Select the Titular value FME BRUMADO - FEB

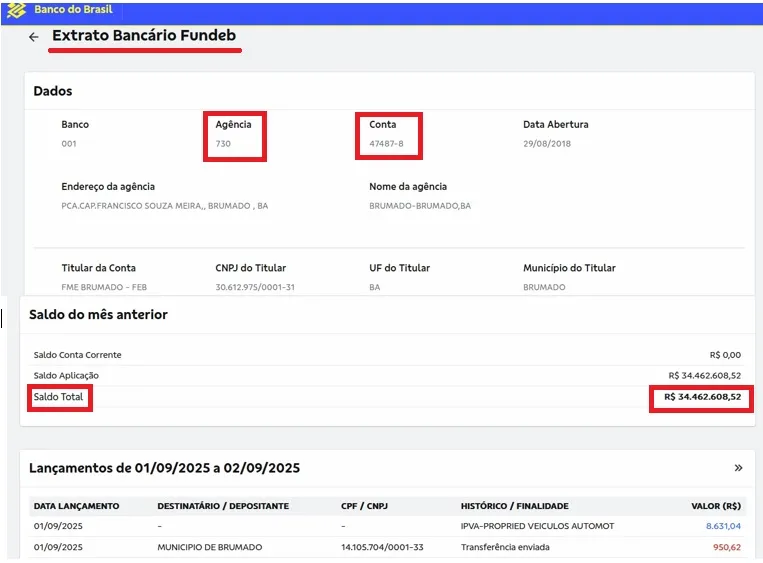click(x=104, y=287)
